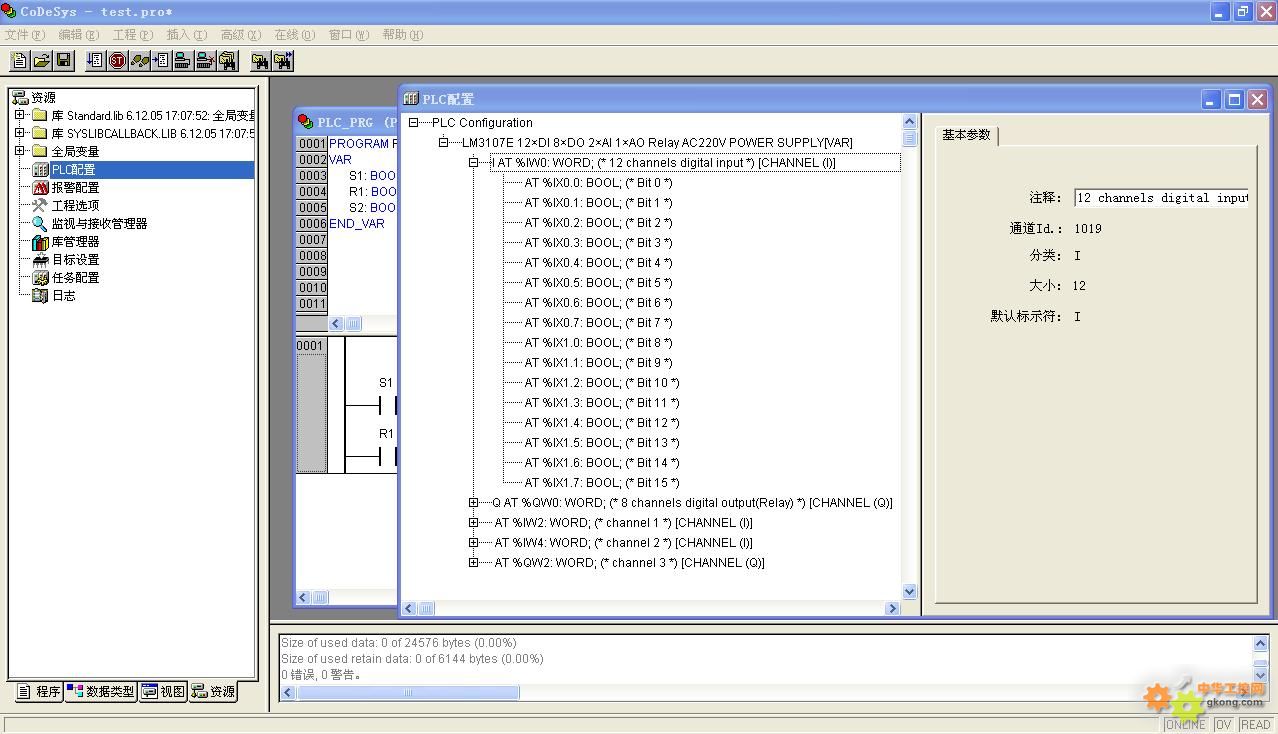This screenshot has width=1278, height=734.
Task: Click the READ status bar indicator
Action: click(x=1255, y=725)
